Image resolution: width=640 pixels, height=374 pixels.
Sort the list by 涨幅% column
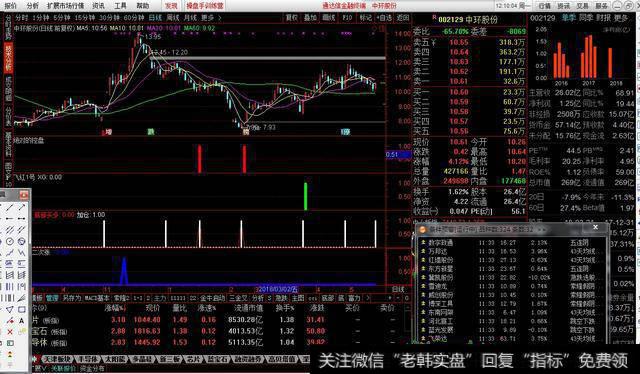tap(115, 308)
